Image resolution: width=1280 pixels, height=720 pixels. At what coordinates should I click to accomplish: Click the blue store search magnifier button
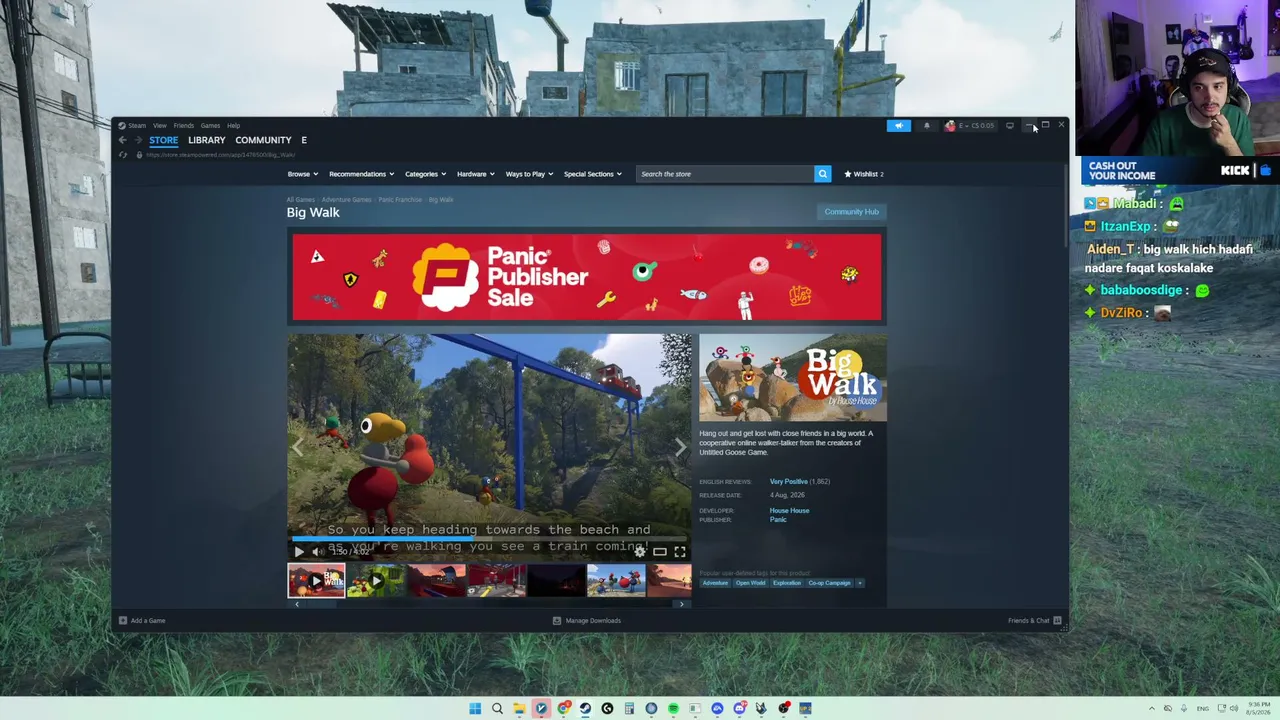click(x=822, y=174)
